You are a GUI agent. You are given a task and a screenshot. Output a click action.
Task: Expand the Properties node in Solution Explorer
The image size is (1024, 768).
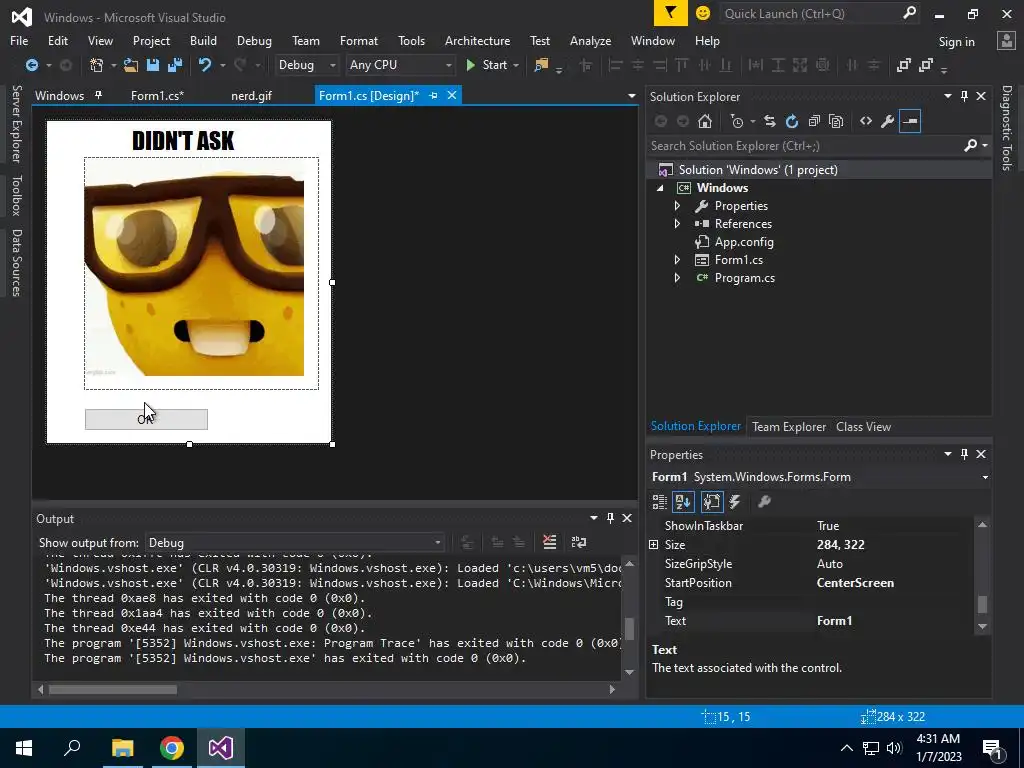point(677,206)
